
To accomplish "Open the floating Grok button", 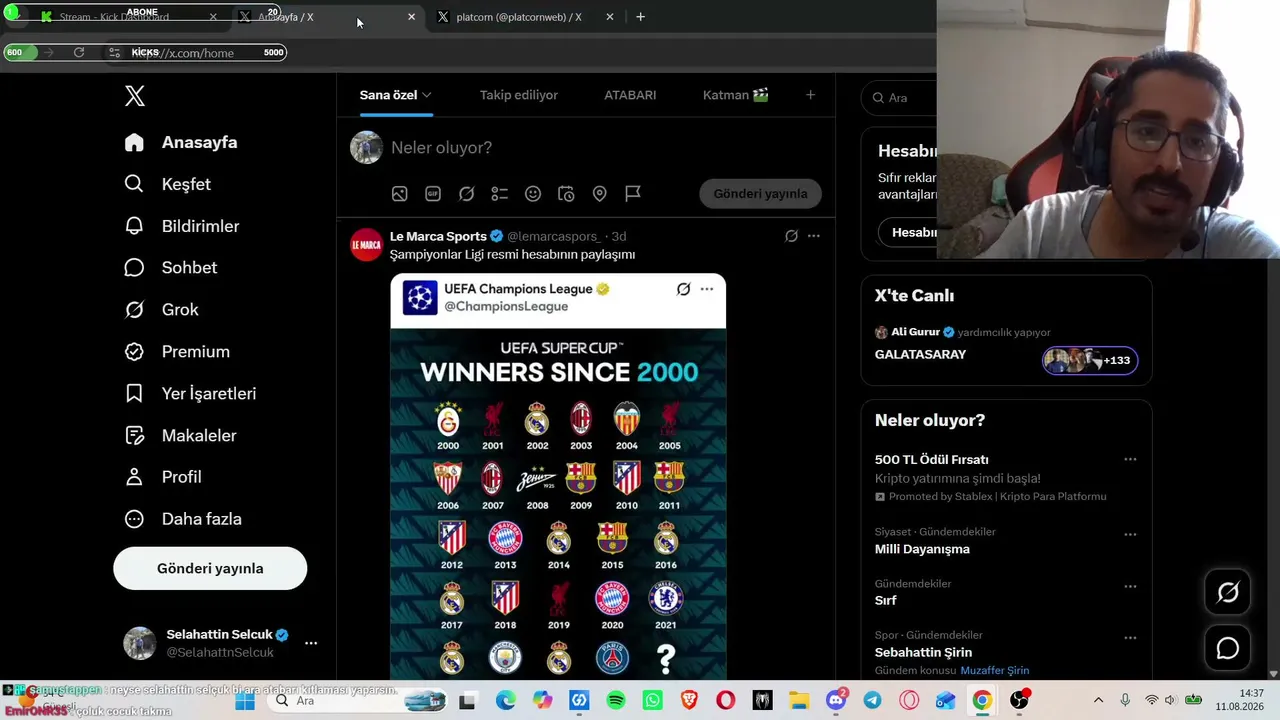I will (1228, 593).
